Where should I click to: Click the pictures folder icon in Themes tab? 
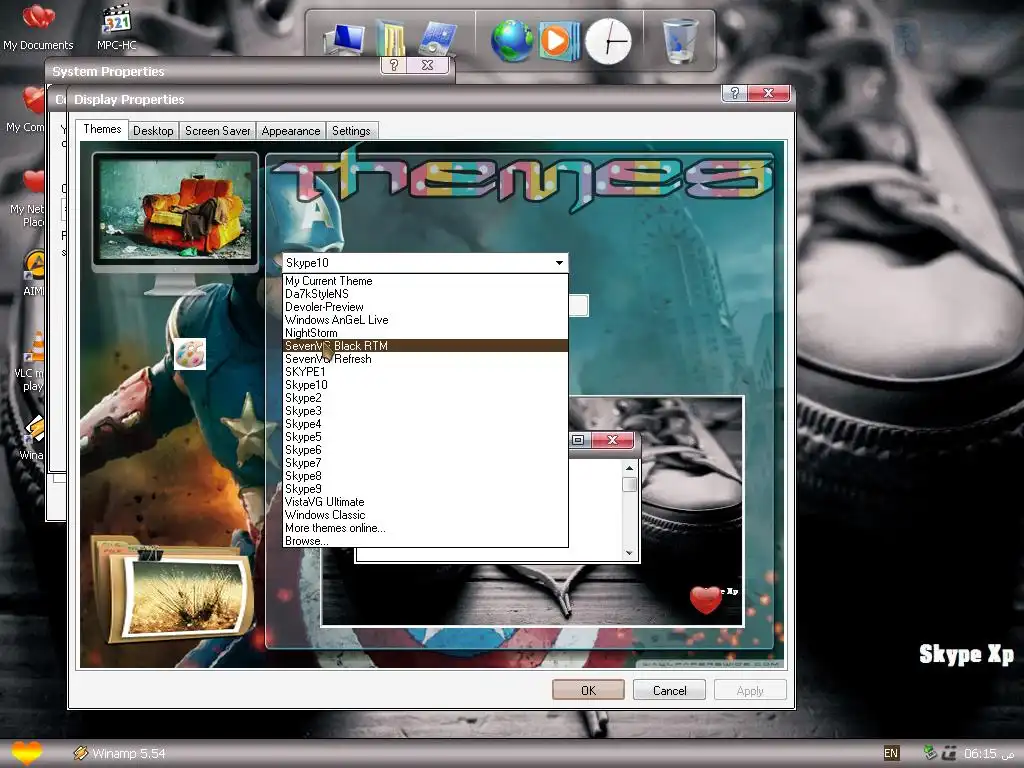[172, 589]
